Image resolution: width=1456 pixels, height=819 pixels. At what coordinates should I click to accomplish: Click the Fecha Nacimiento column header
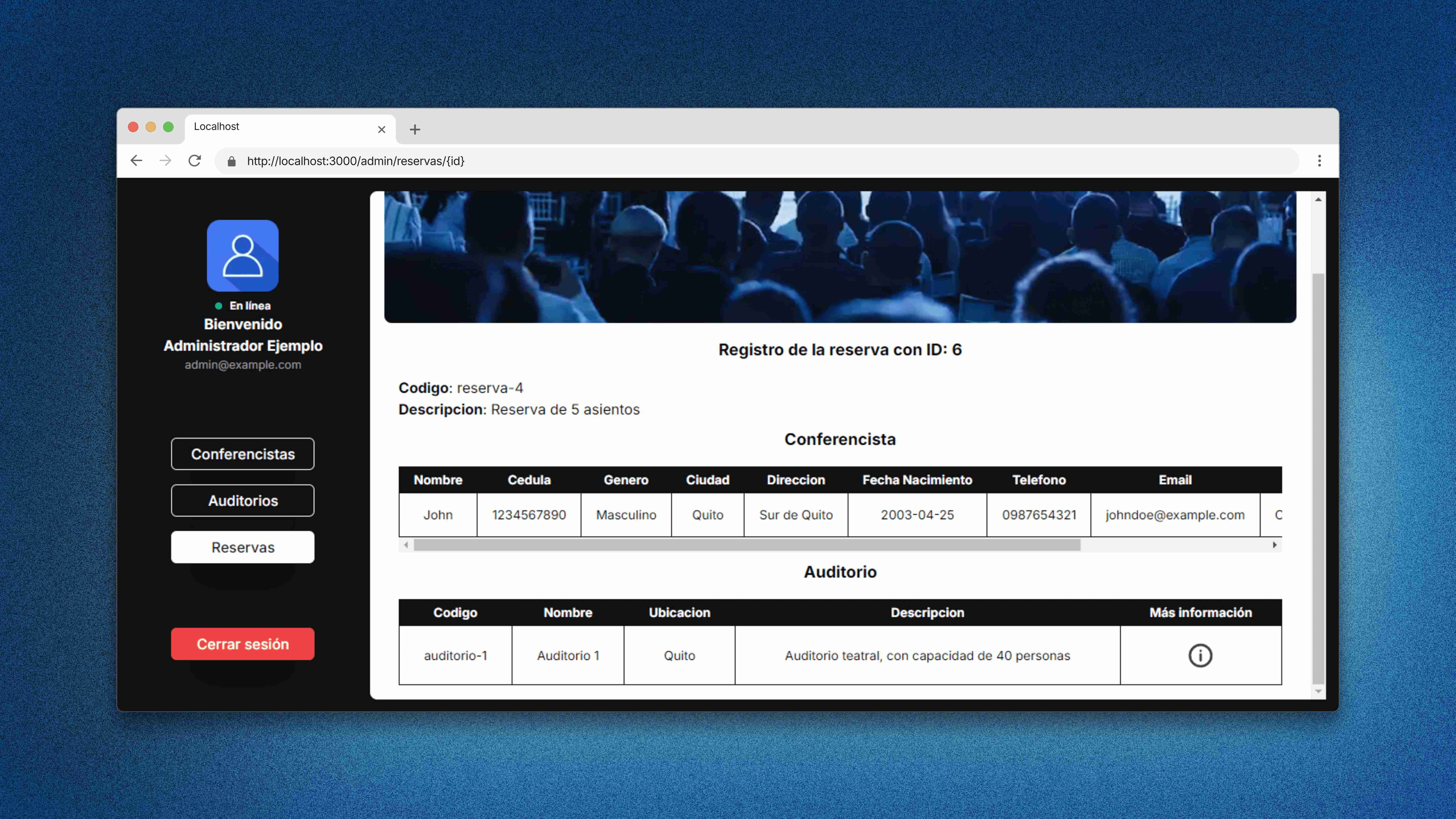coord(917,480)
